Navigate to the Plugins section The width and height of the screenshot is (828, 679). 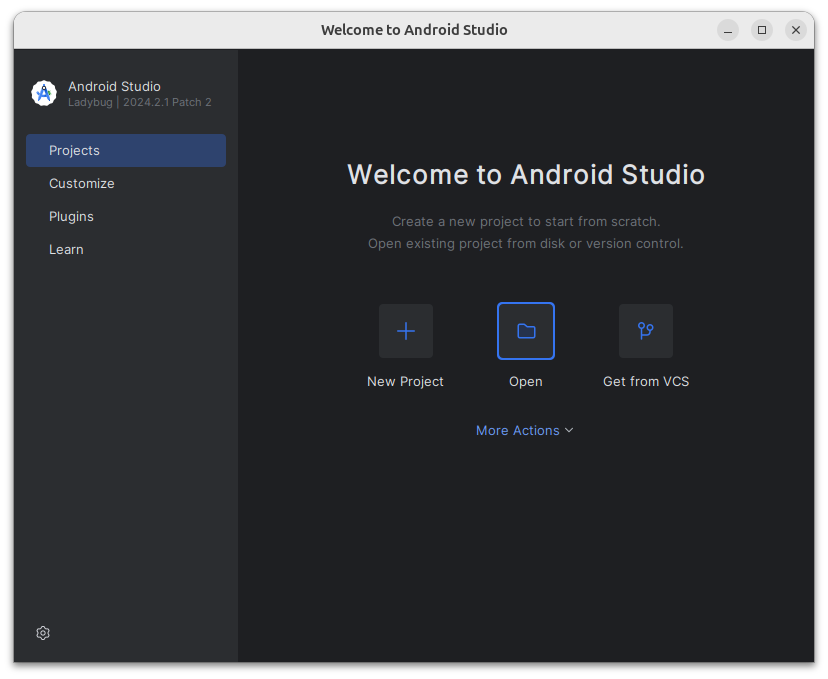(71, 216)
